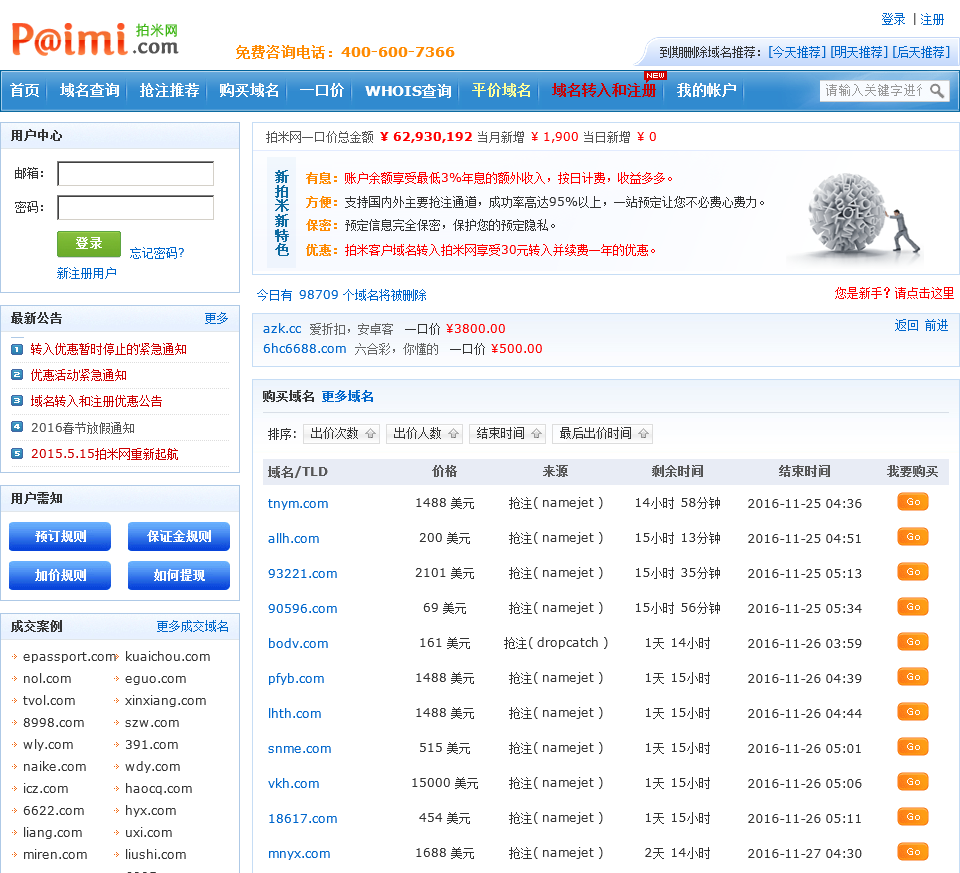Screen dimensions: 960x873
Task: Sort listings by 出价人数
Action: (424, 434)
